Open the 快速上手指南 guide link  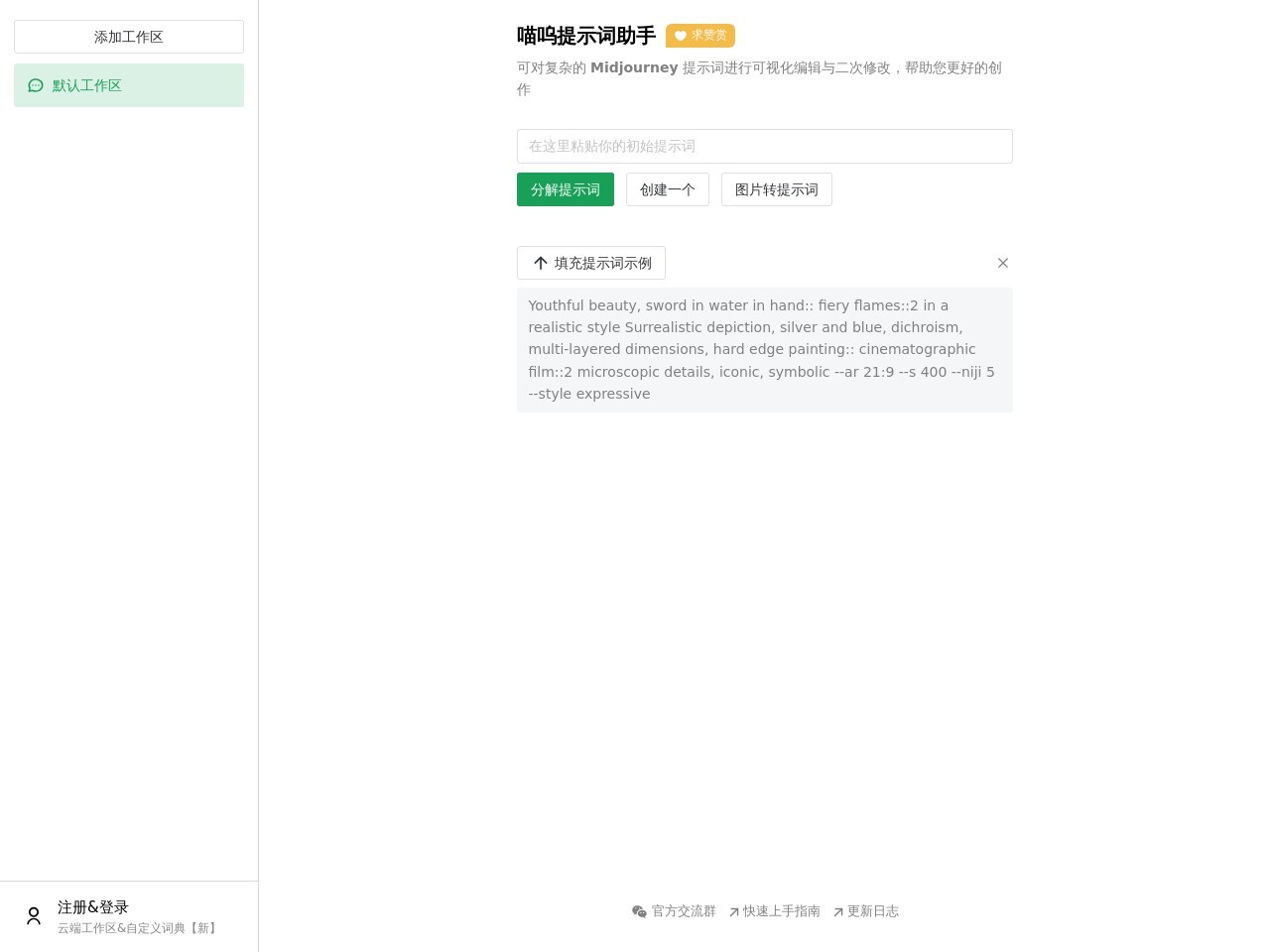coord(782,911)
